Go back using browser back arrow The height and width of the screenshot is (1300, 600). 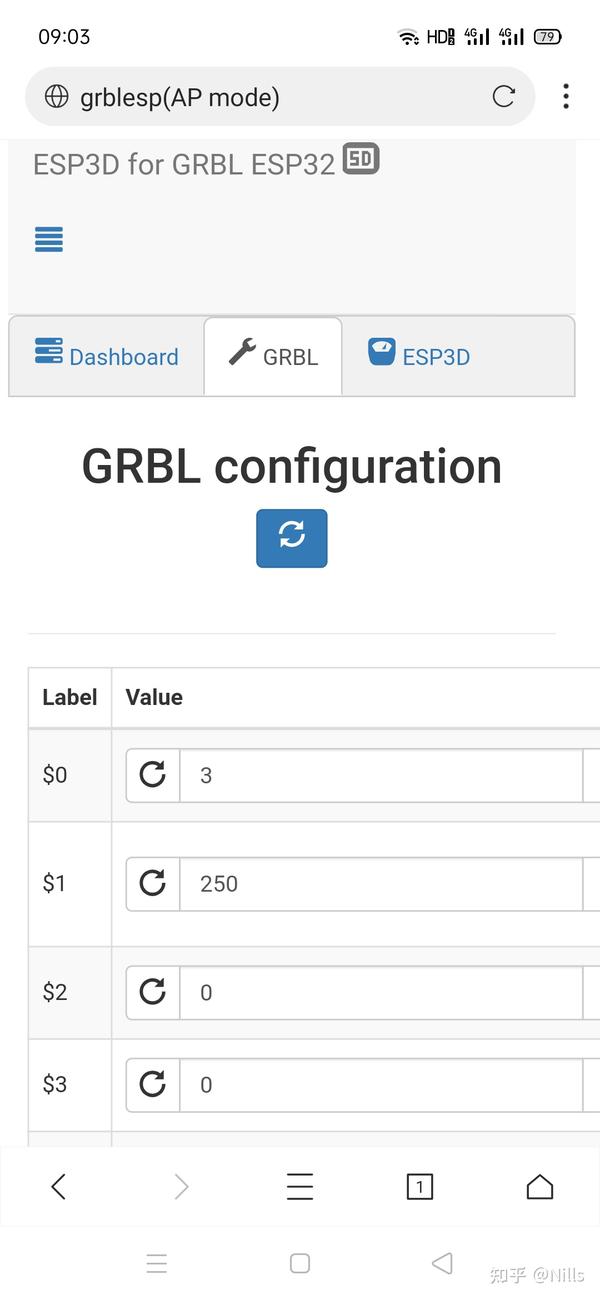[59, 1187]
